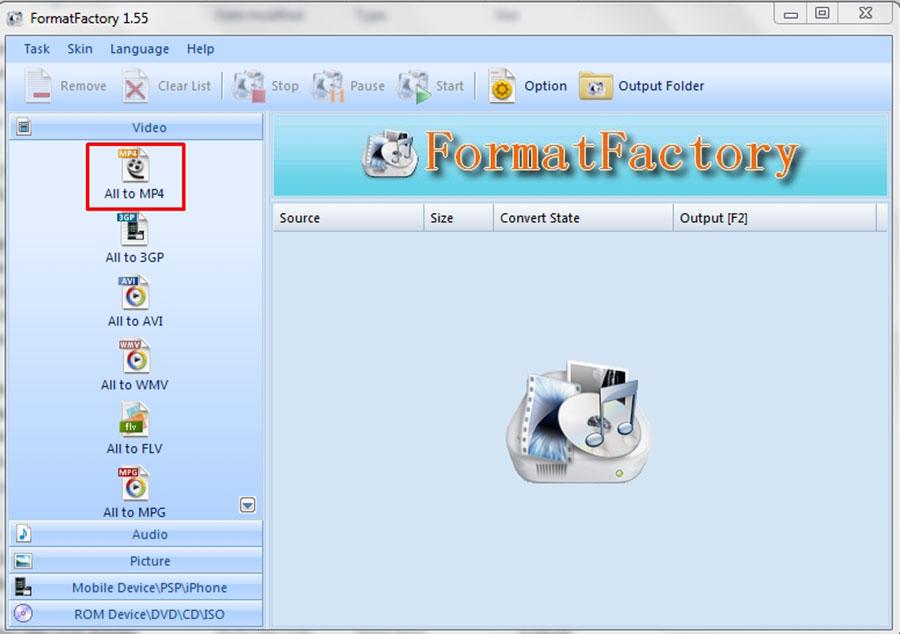Open the Task menu

[37, 49]
